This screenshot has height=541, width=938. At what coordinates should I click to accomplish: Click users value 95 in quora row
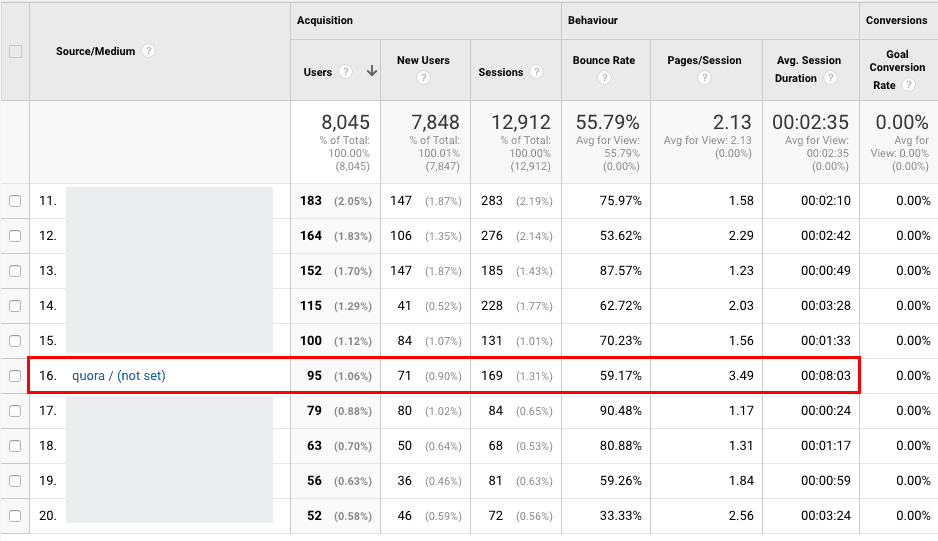(x=314, y=376)
